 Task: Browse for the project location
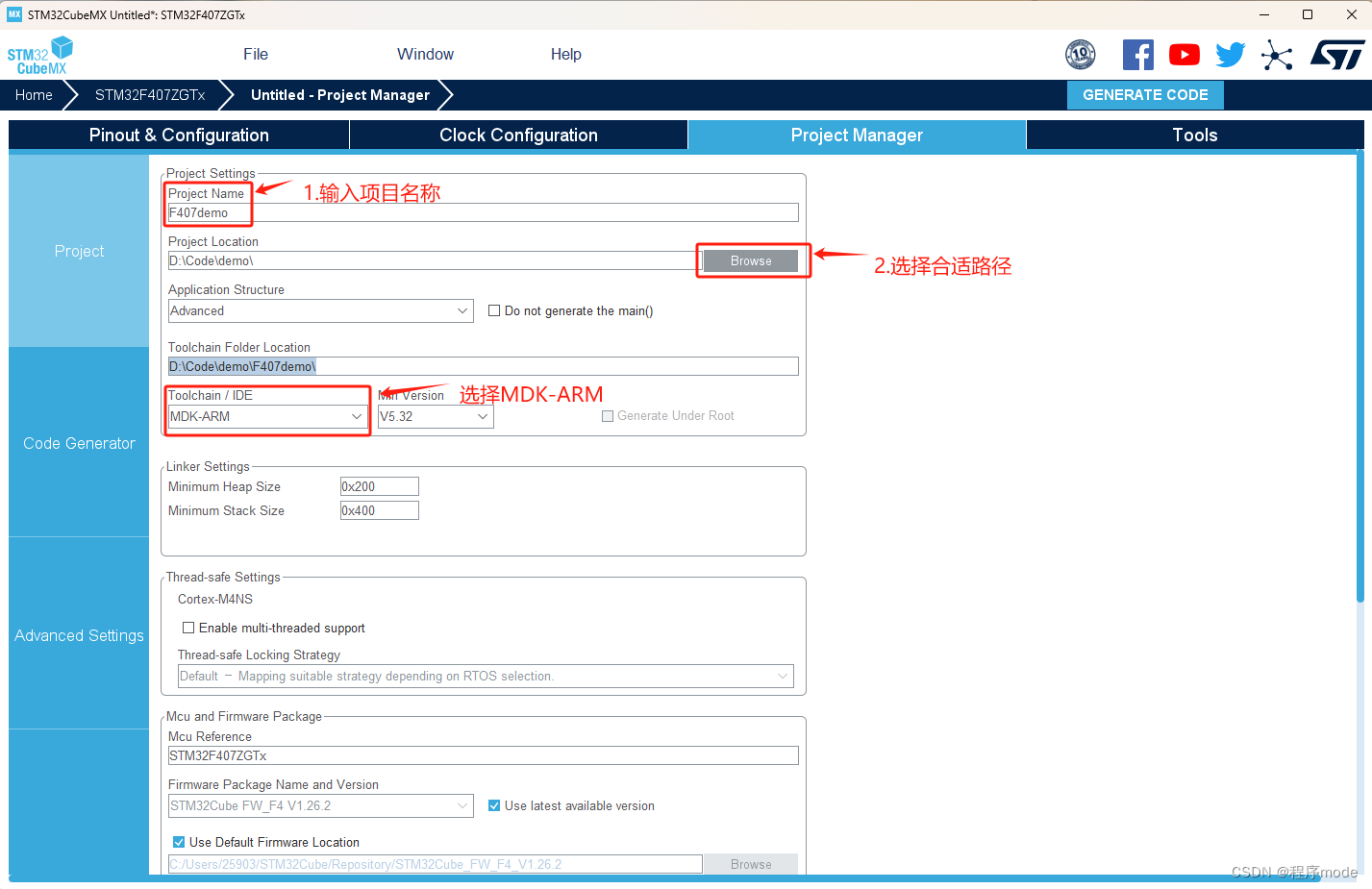click(x=751, y=260)
